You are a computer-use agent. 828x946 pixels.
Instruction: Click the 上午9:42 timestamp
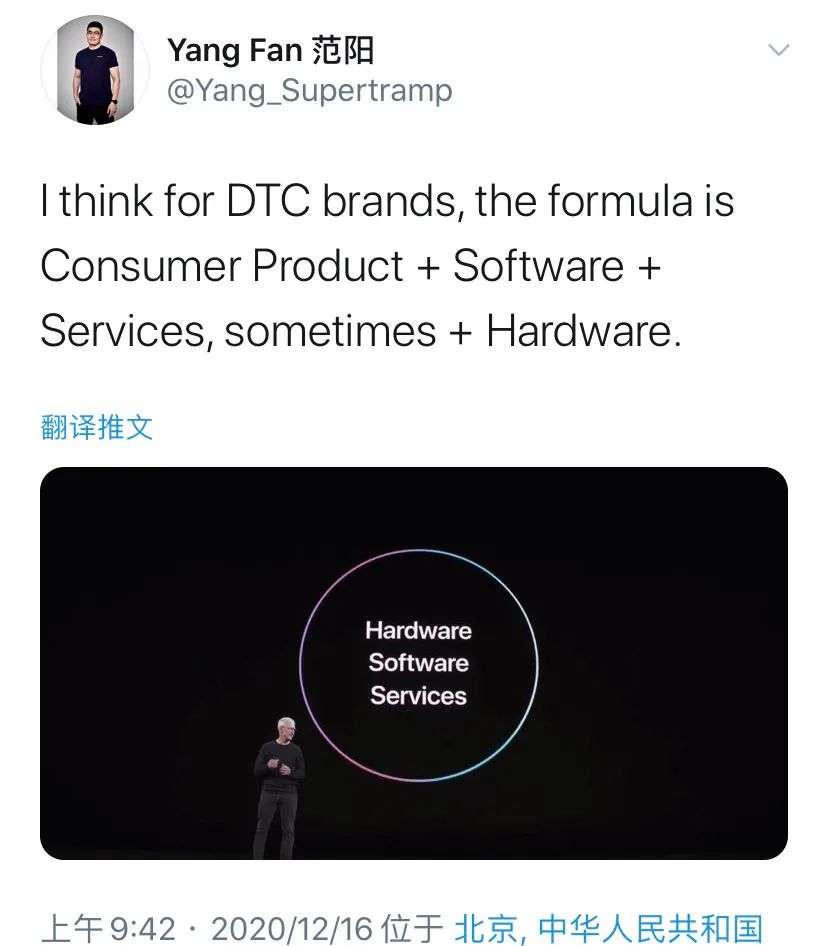[109, 928]
